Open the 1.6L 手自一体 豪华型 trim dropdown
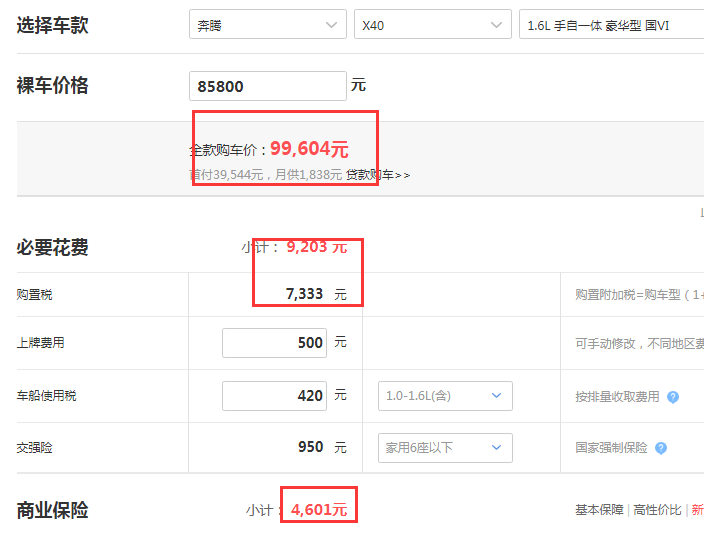Viewport: 704px width, 534px height. click(612, 24)
